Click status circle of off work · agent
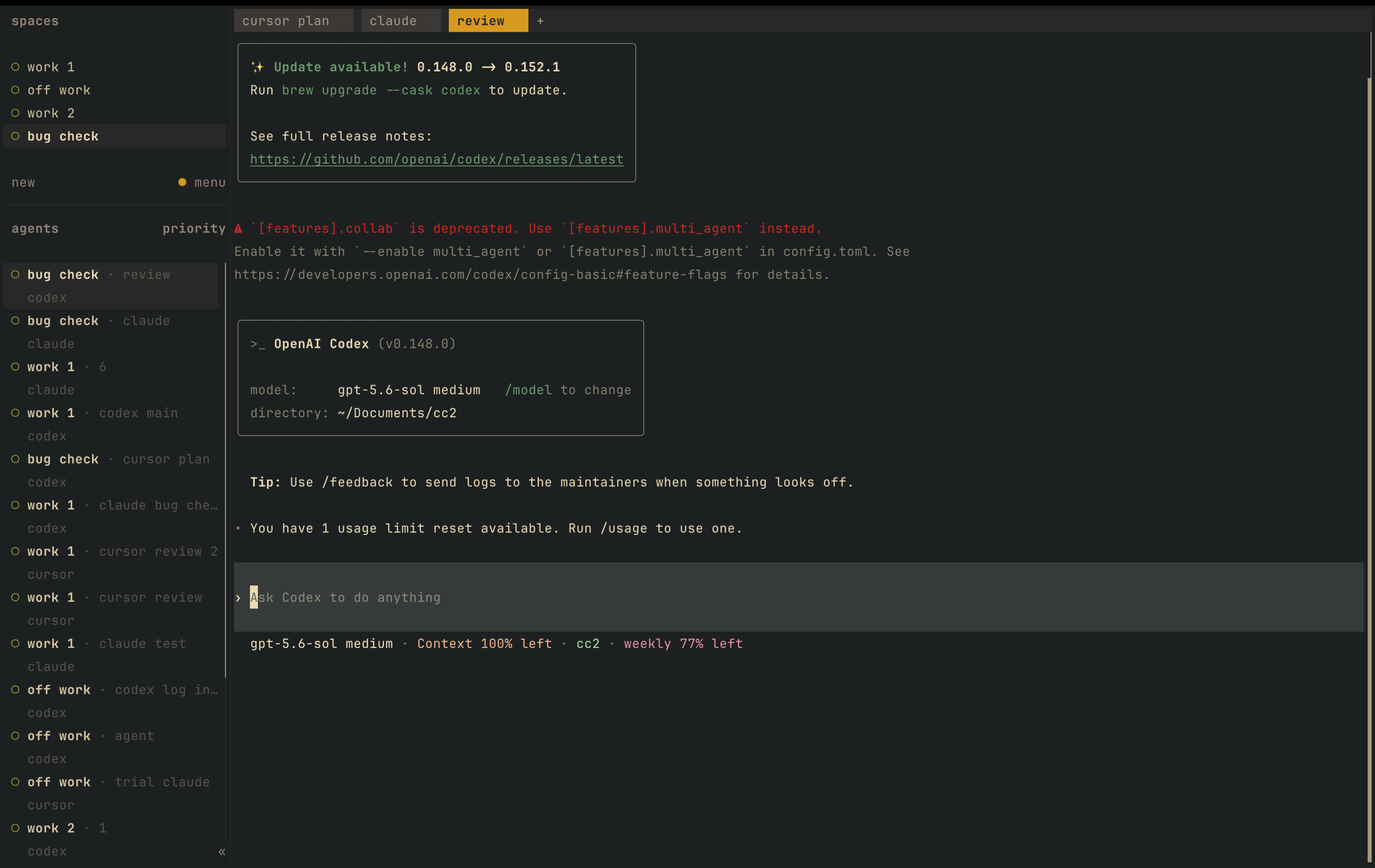The image size is (1375, 868). pos(15,735)
